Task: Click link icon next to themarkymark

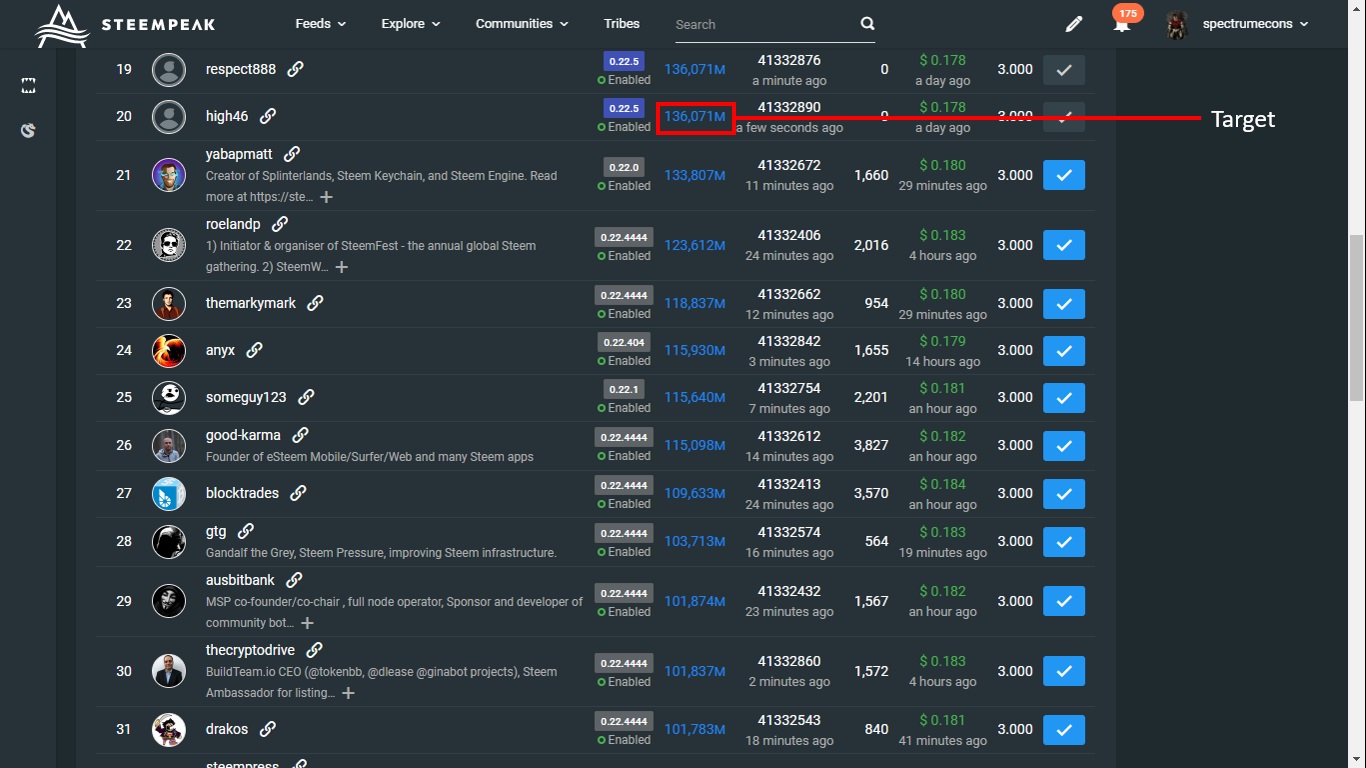Action: (315, 303)
